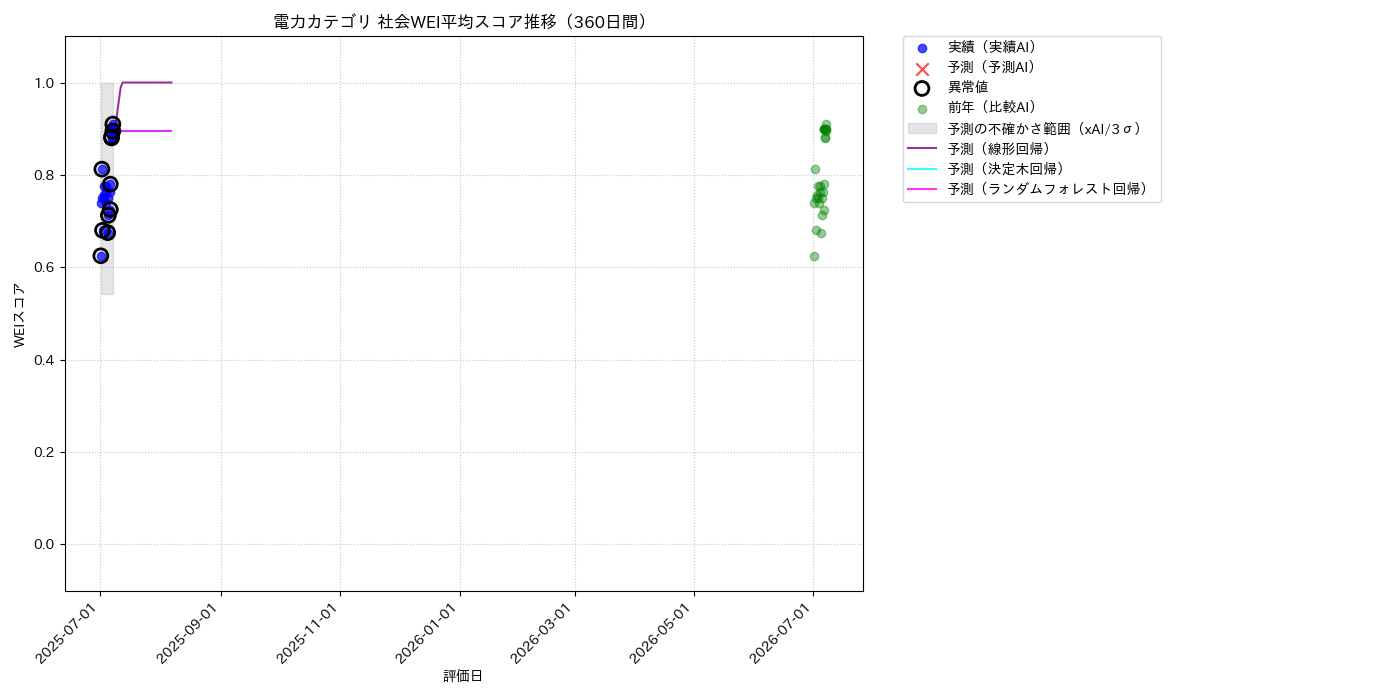Select the legend label 予測（ランダムフォレスト回帰）

(1048, 188)
